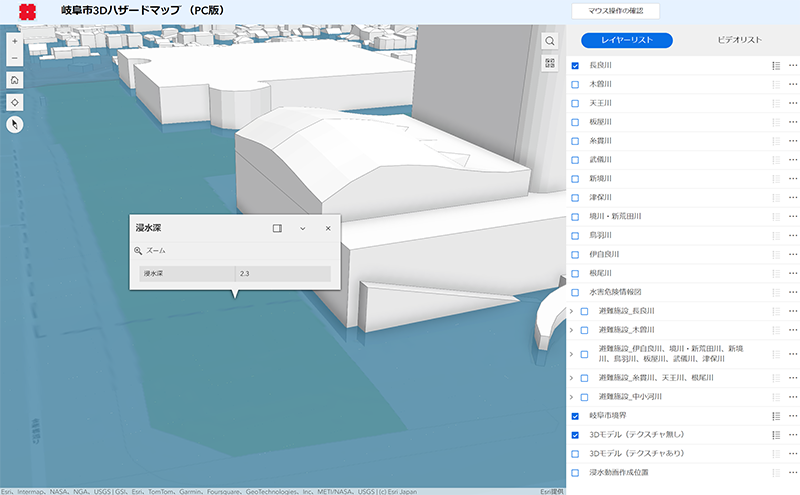This screenshot has width=800, height=495.
Task: Click the Gifu city red logo
Action: coord(27,12)
